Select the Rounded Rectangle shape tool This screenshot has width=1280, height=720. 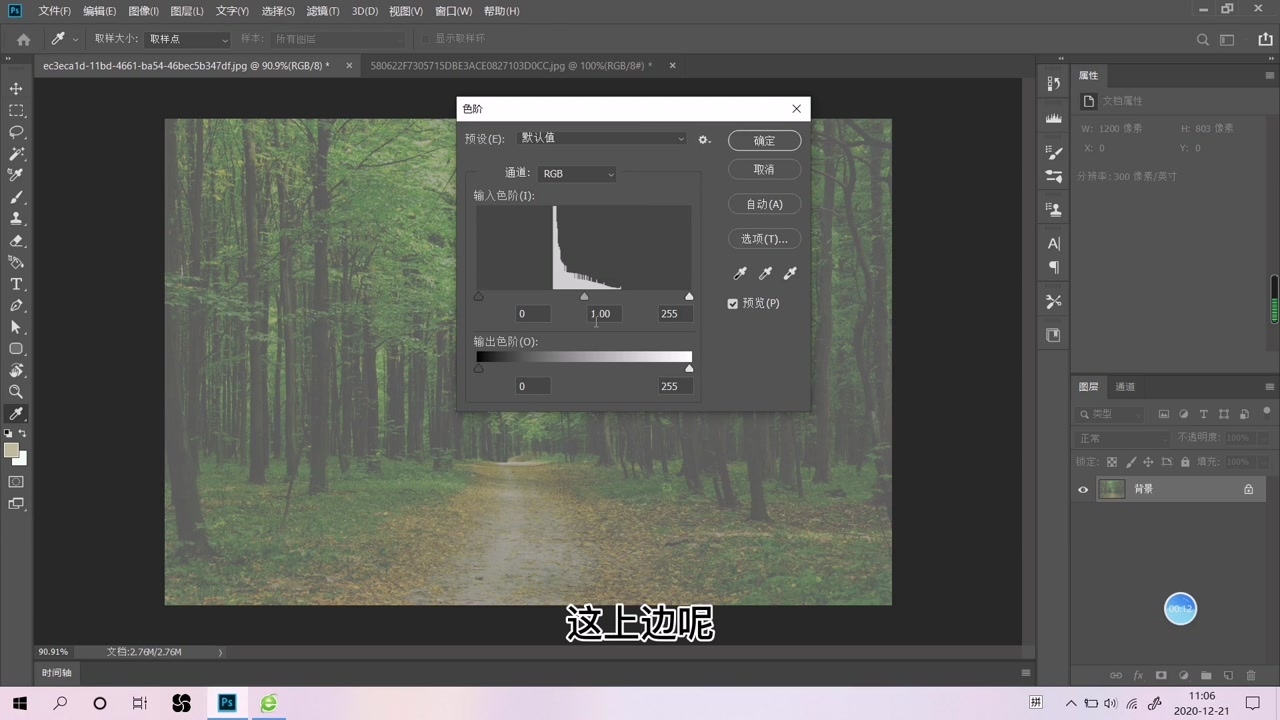point(16,349)
